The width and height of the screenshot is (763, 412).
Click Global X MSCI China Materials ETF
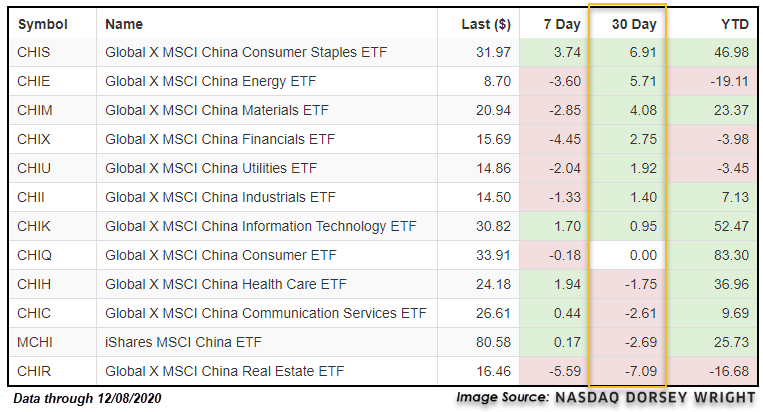(x=217, y=110)
